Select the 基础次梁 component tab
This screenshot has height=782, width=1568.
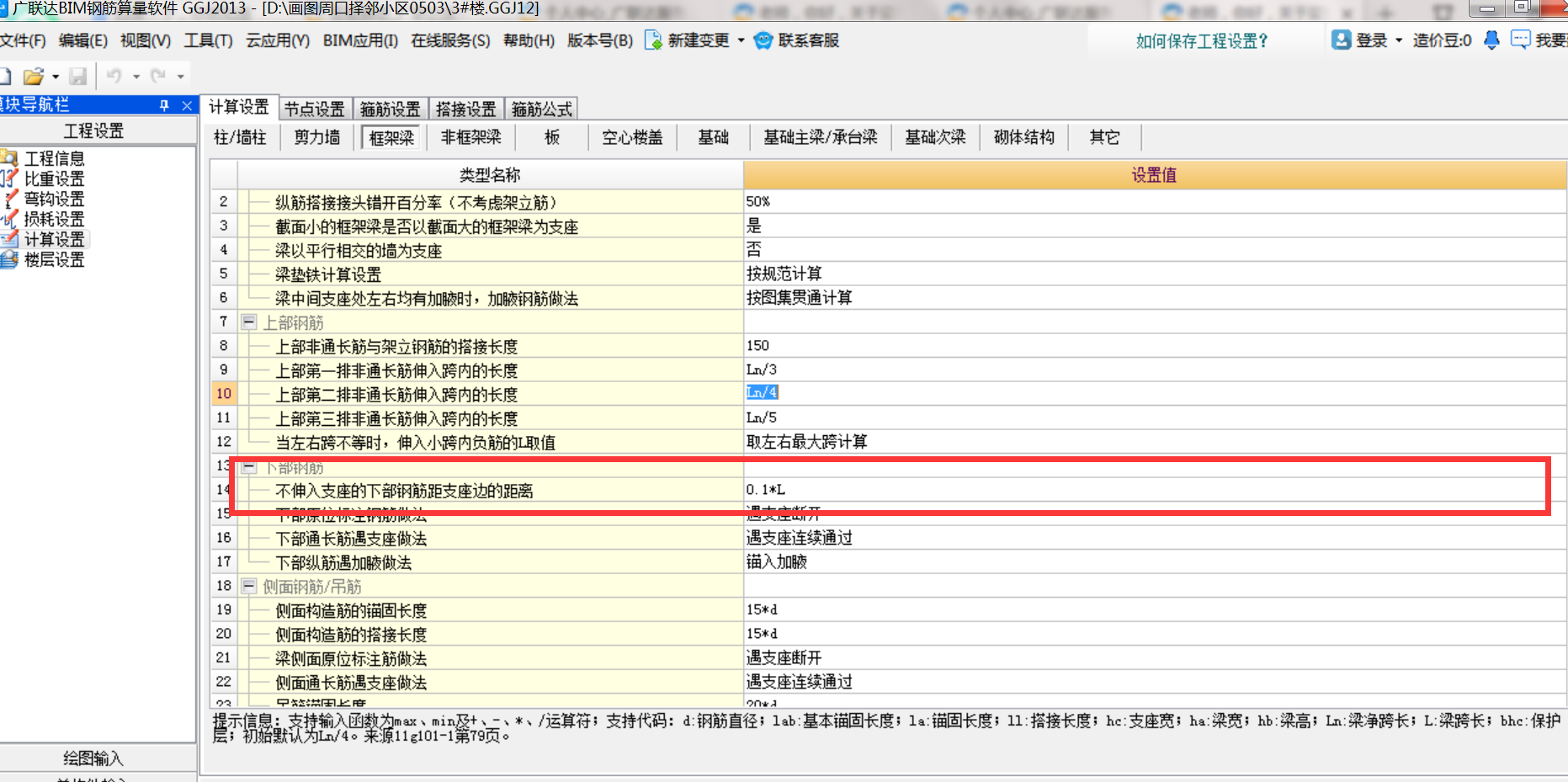click(935, 137)
